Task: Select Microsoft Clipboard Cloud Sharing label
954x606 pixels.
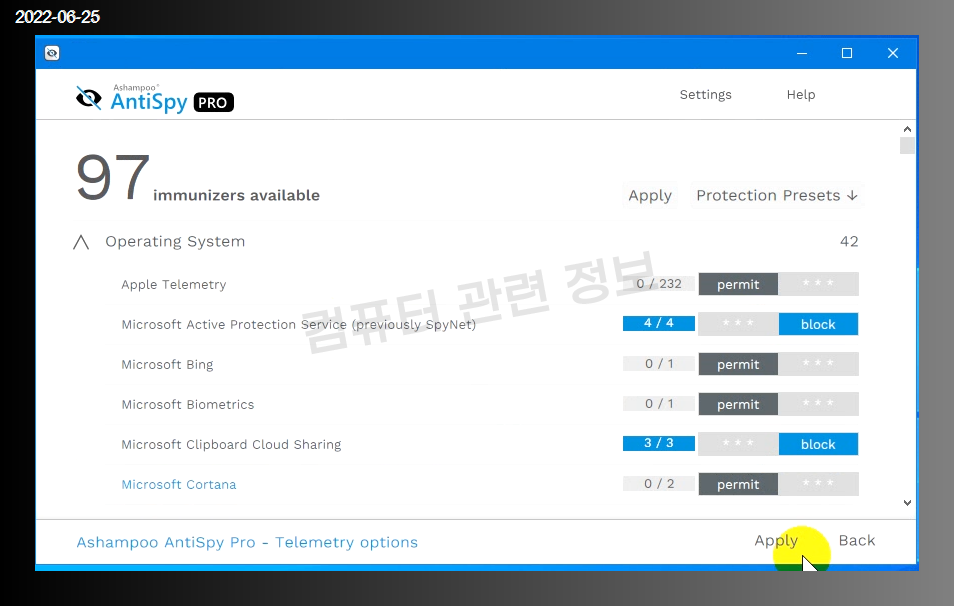Action: coord(231,444)
